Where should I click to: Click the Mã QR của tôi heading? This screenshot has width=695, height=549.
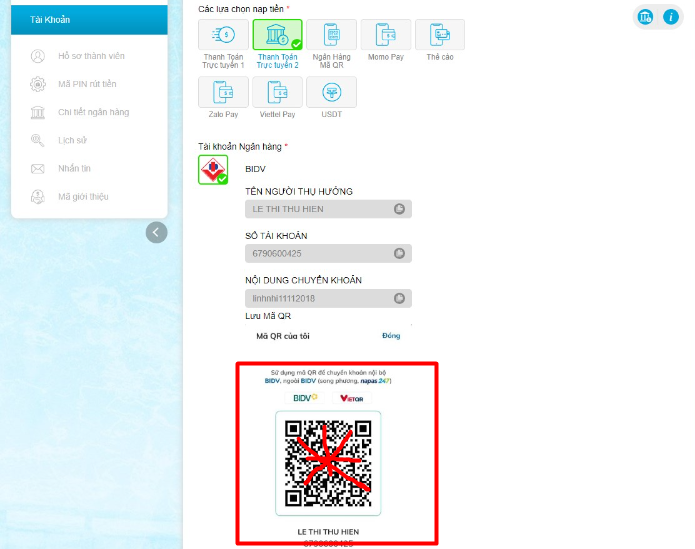click(283, 336)
